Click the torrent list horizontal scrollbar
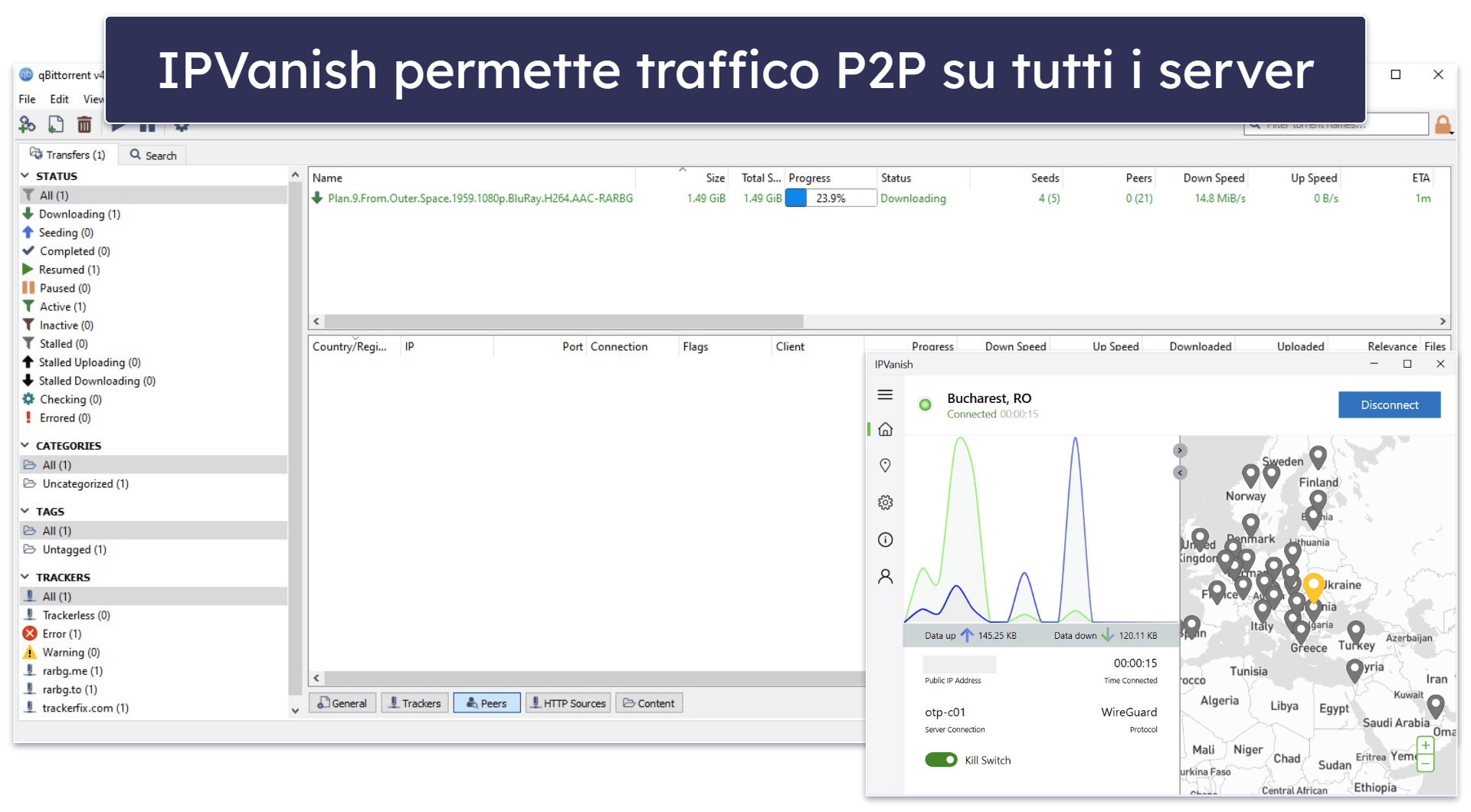This screenshot has height=812, width=1471. (x=564, y=321)
